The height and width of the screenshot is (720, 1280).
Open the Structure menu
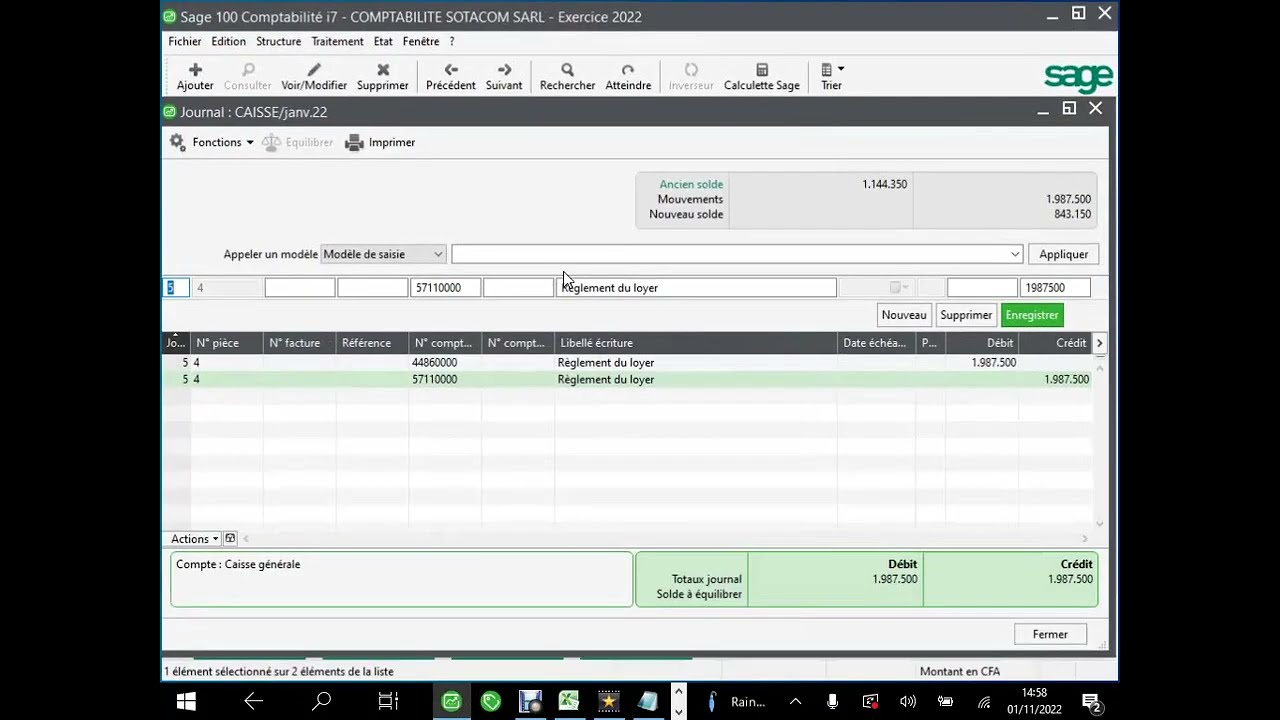278,42
